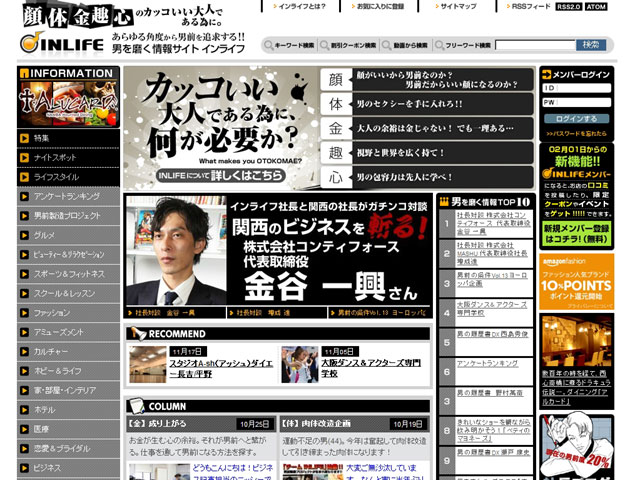Click the arrow icon beside ナイトスポット

click(24, 158)
